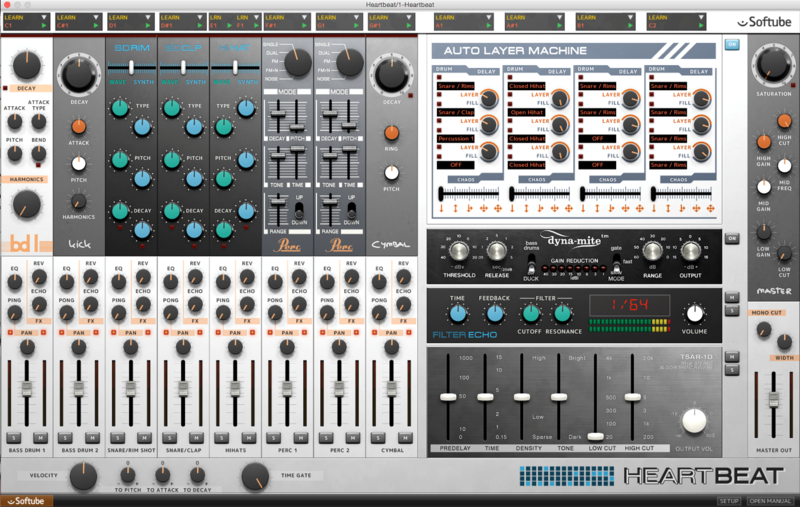Mute the Cymbal channel
This screenshot has height=507, width=800.
[405, 438]
